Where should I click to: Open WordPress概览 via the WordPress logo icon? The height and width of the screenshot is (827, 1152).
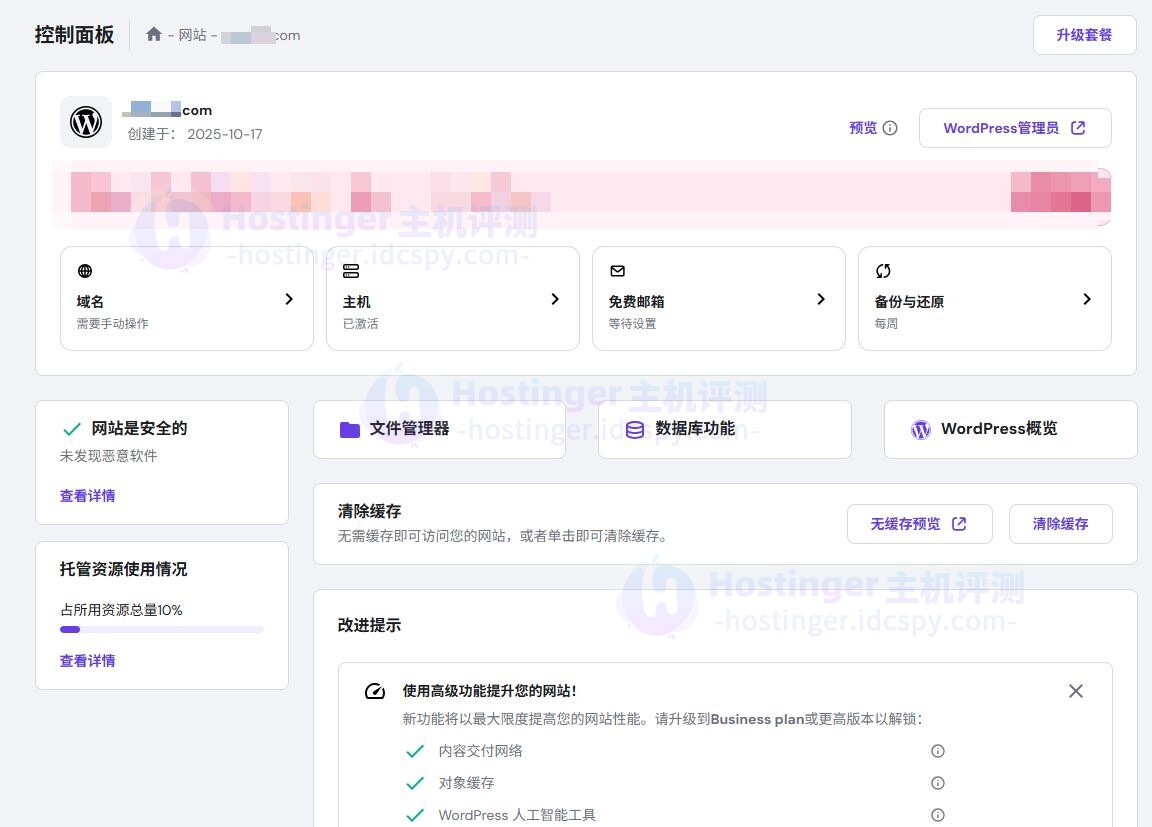click(x=920, y=429)
